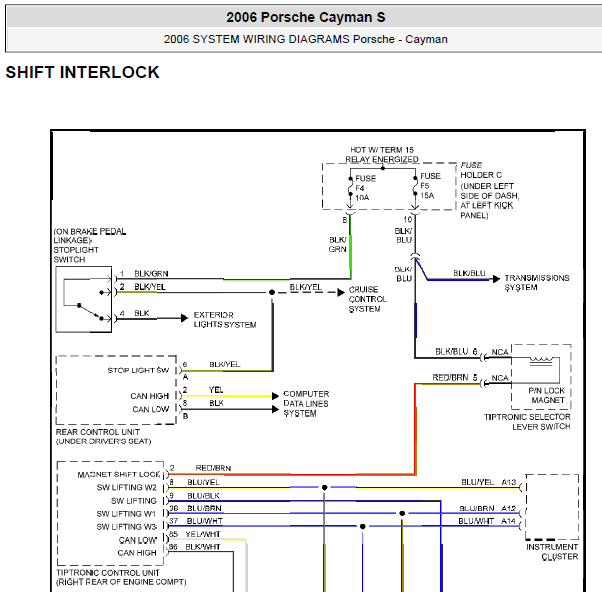Image resolution: width=602 pixels, height=592 pixels.
Task: Select the "2006 SYSTEM WIRING DIAGRAMS Porsche - Cayman" subtitle
Action: [306, 39]
